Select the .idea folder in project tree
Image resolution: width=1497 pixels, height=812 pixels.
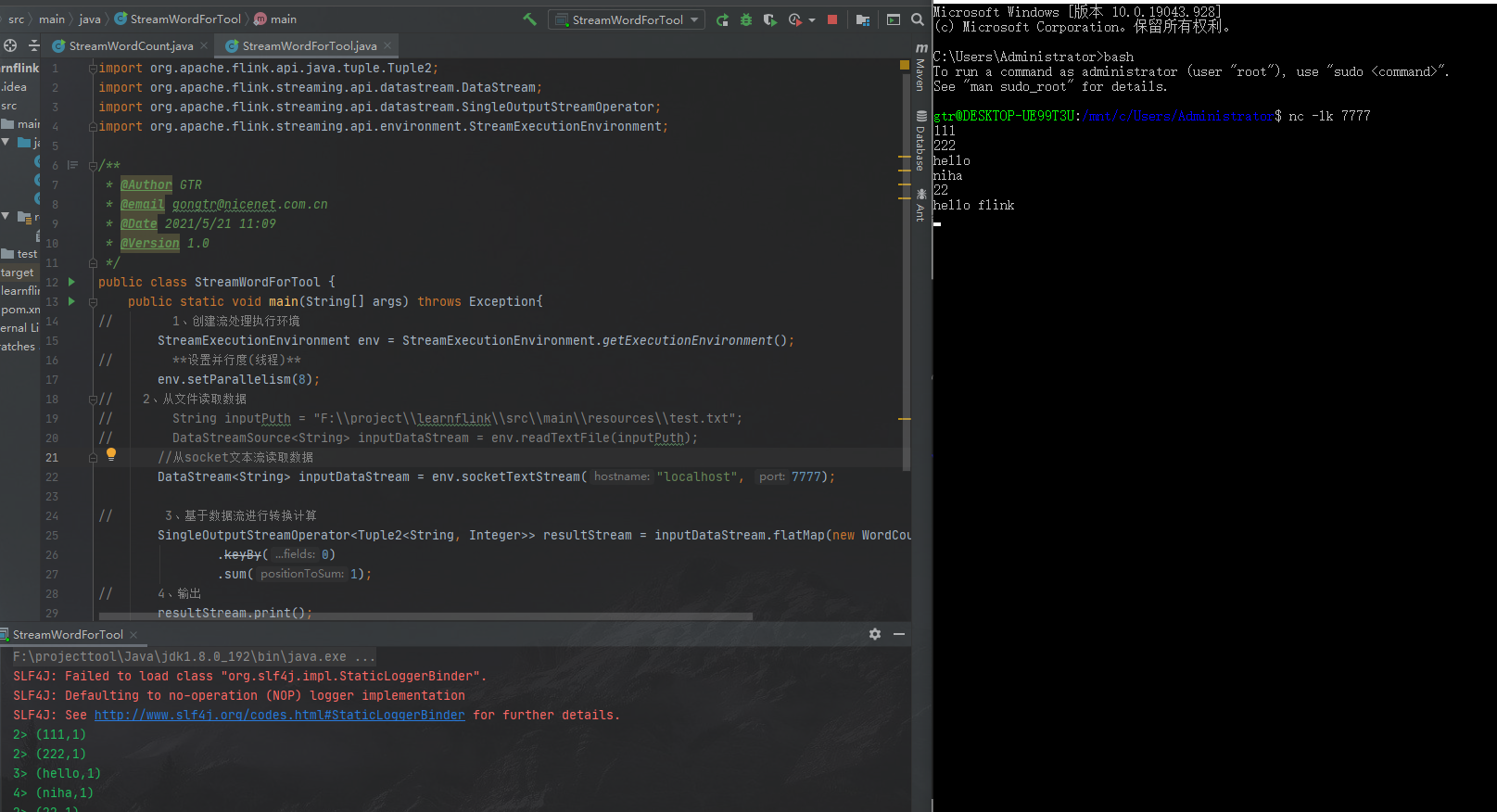[14, 87]
